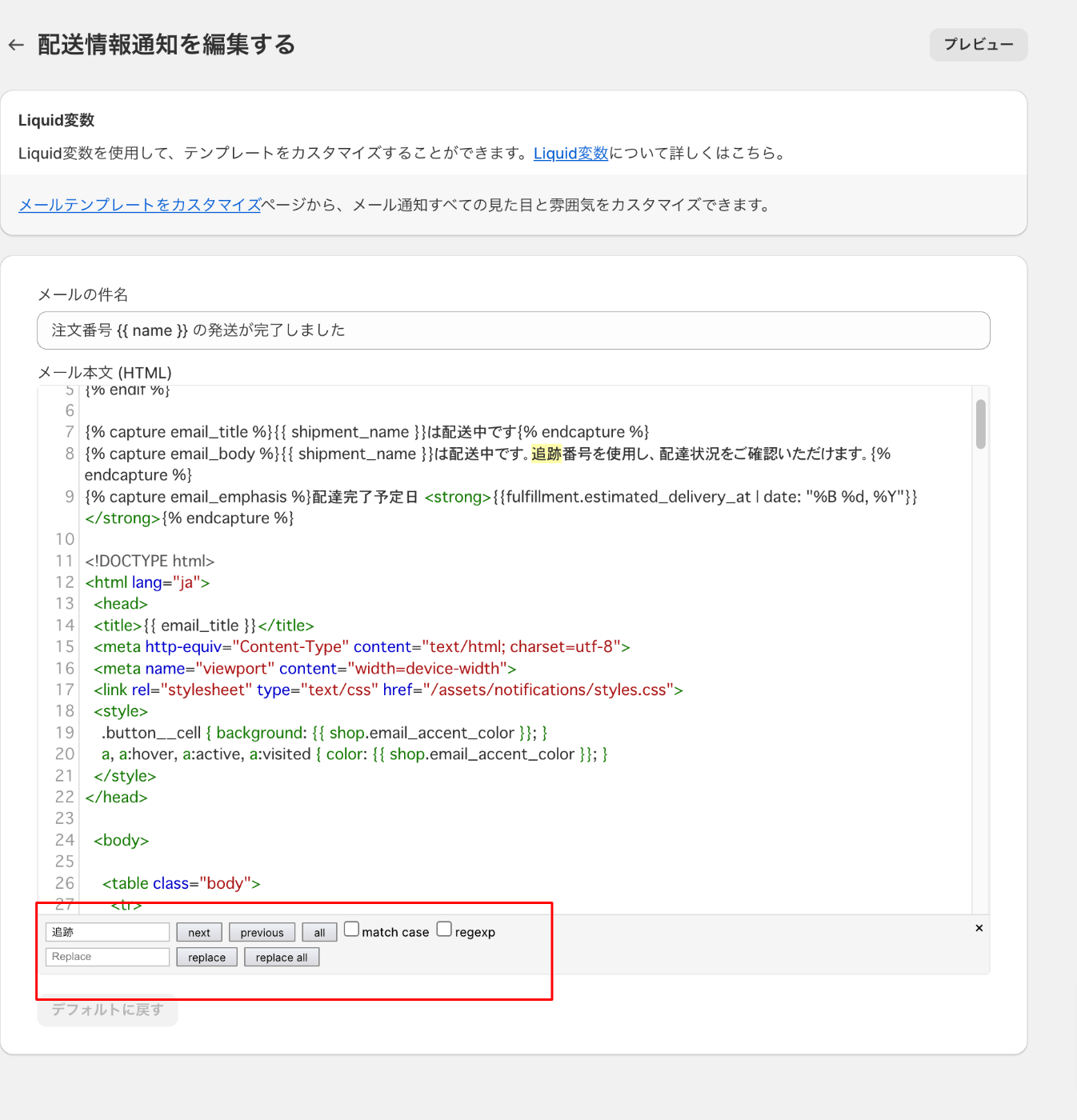The height and width of the screenshot is (1120, 1077).
Task: Follow the Liquid変数 link
Action: (571, 153)
